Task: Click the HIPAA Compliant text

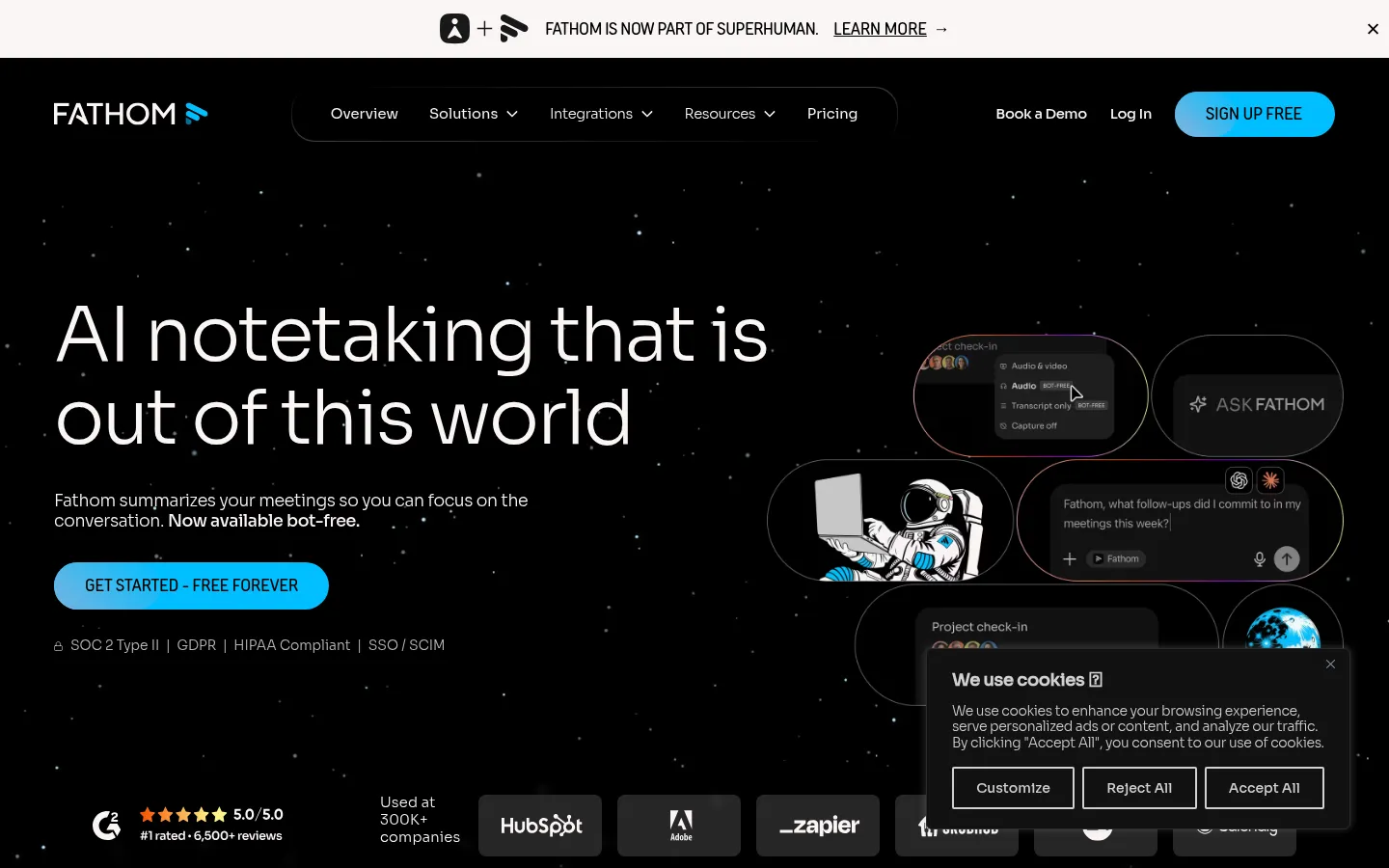Action: tap(291, 645)
